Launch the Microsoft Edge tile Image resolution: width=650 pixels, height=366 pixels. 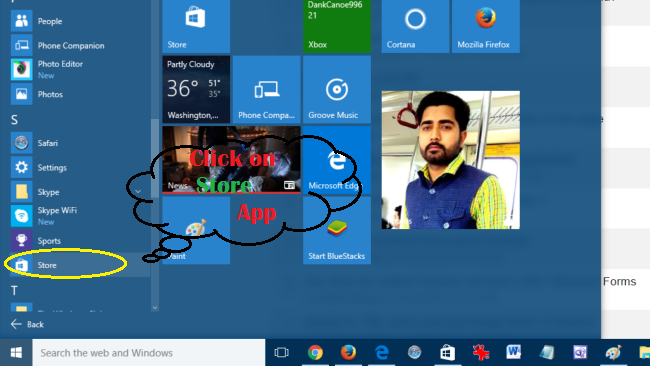337,160
